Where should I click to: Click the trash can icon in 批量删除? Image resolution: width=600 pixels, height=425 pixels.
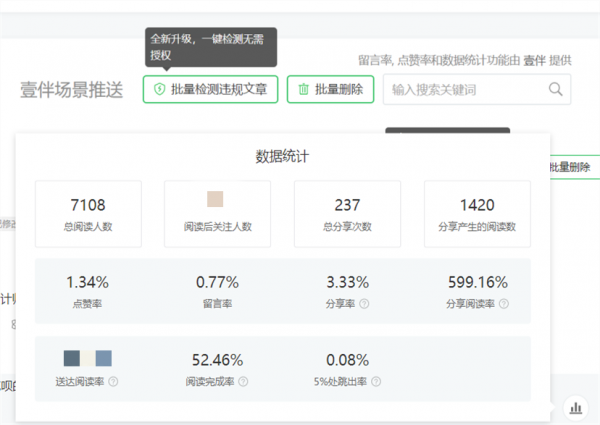(x=303, y=90)
